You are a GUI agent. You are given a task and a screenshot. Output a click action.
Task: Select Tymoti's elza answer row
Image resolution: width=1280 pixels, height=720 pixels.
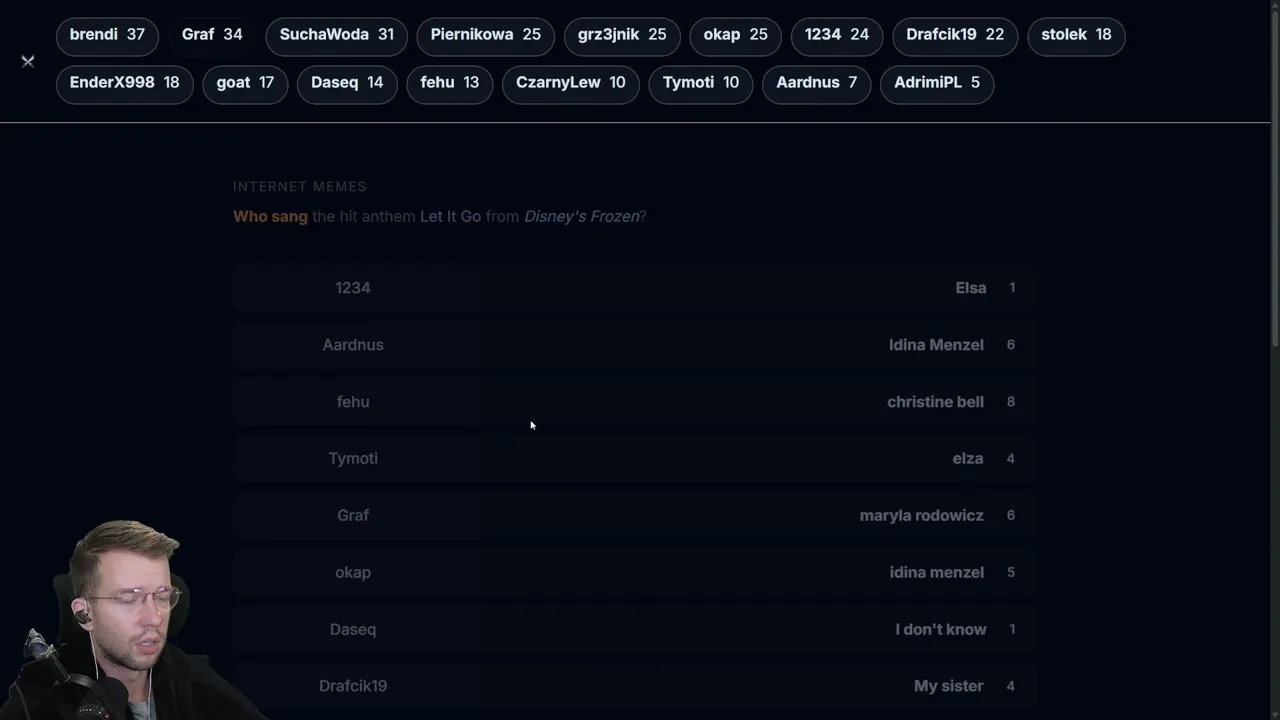(635, 459)
